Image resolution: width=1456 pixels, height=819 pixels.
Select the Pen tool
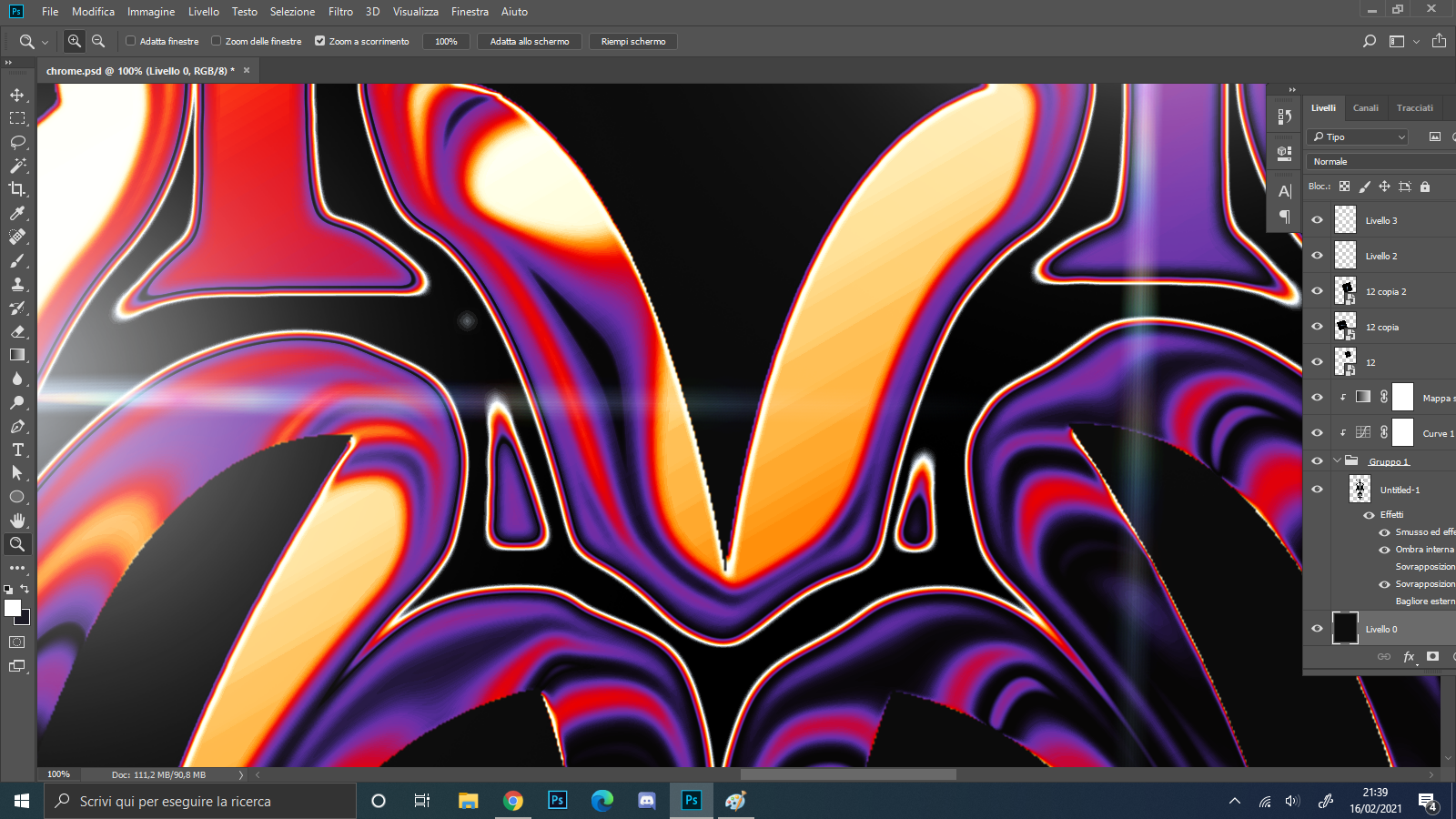[x=18, y=425]
